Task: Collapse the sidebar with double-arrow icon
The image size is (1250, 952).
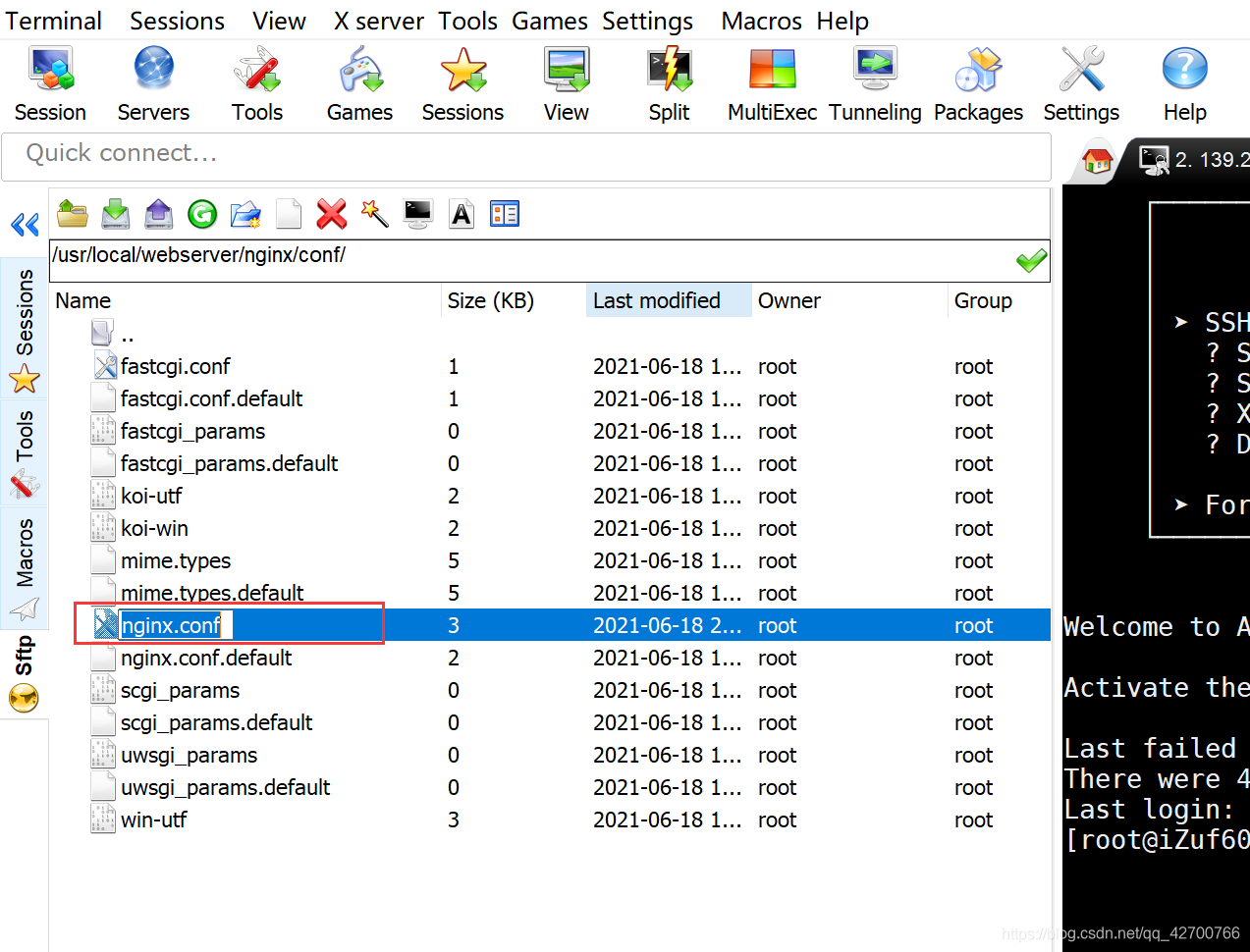Action: click(25, 225)
